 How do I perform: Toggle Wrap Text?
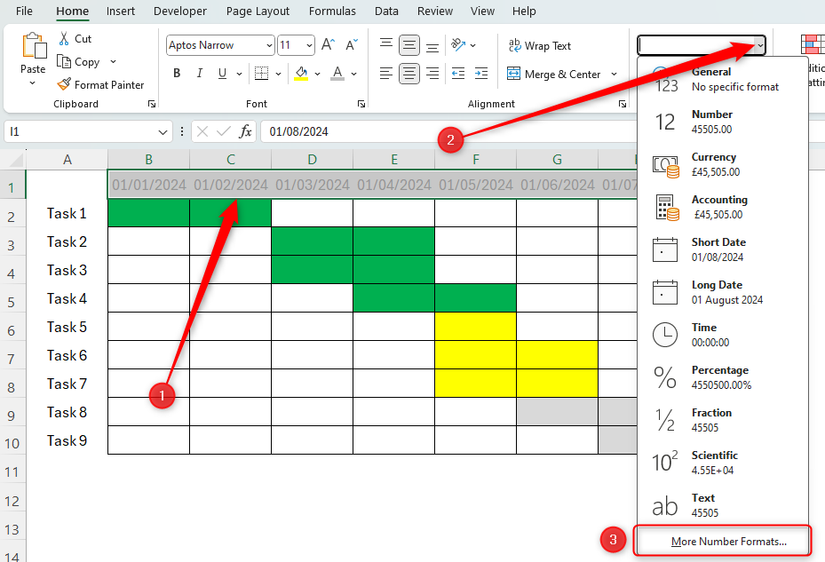coord(539,46)
